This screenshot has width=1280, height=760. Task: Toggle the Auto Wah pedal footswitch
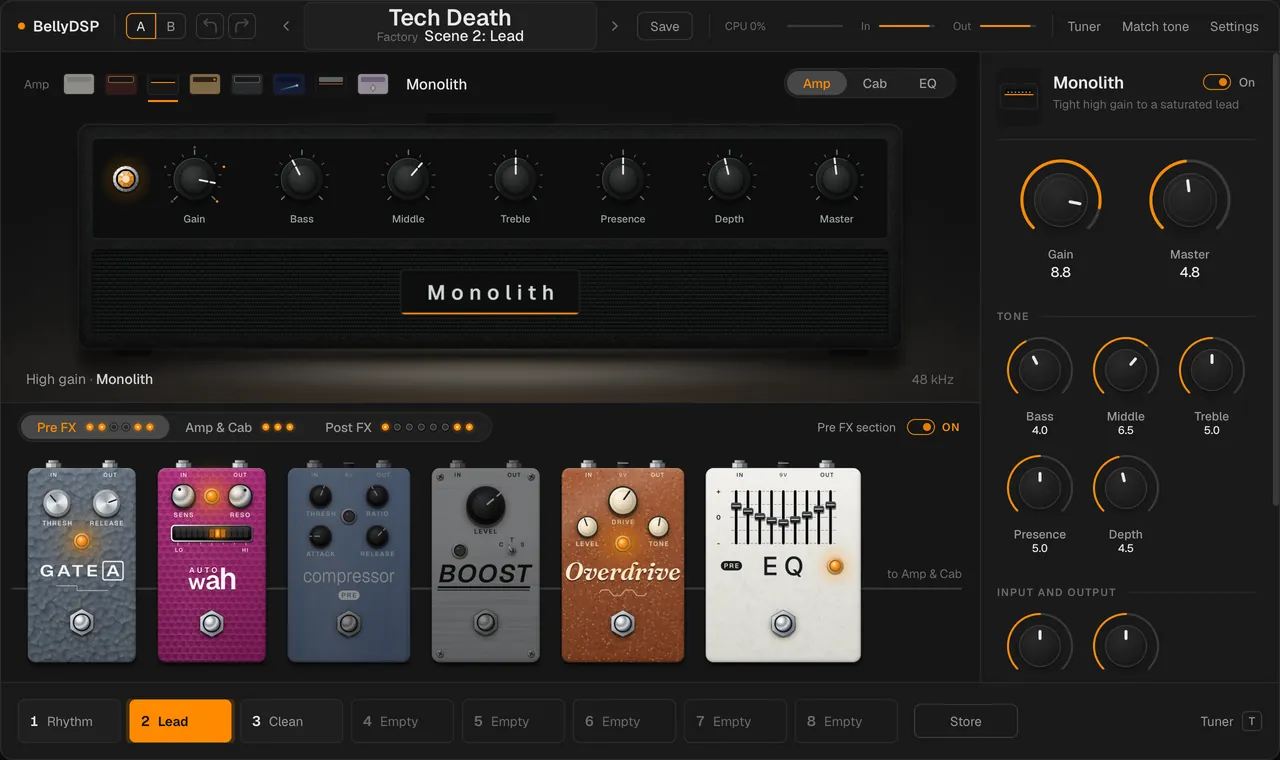click(x=211, y=624)
